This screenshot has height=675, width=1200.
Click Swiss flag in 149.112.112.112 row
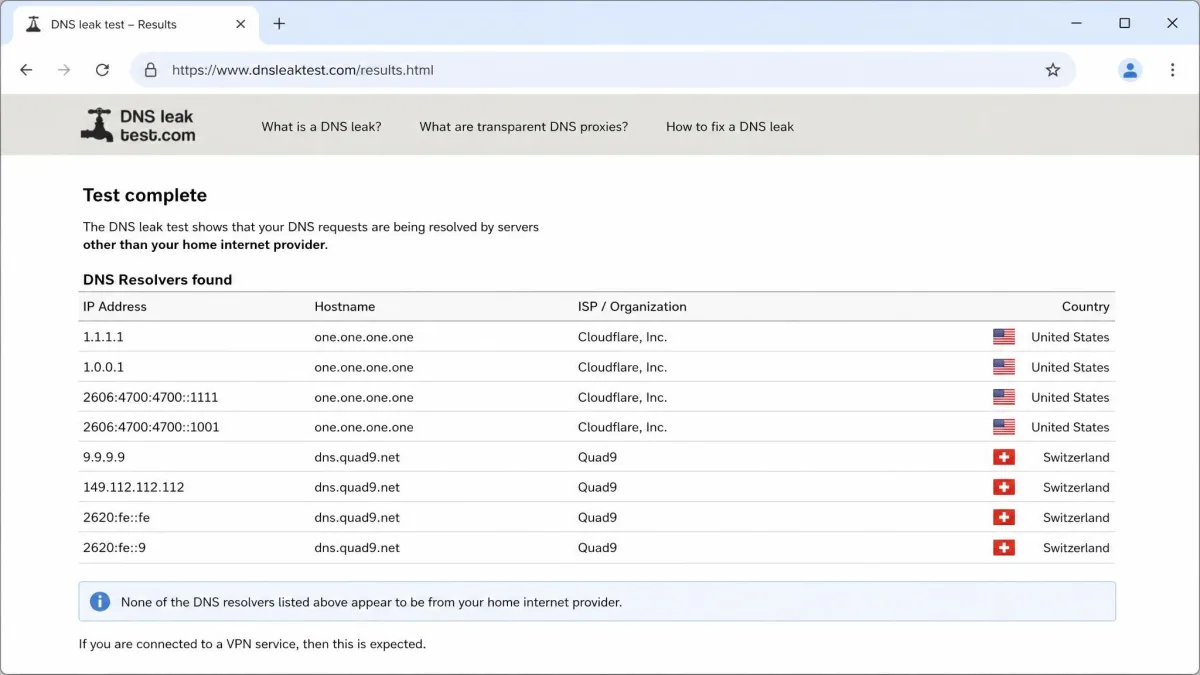(1004, 487)
